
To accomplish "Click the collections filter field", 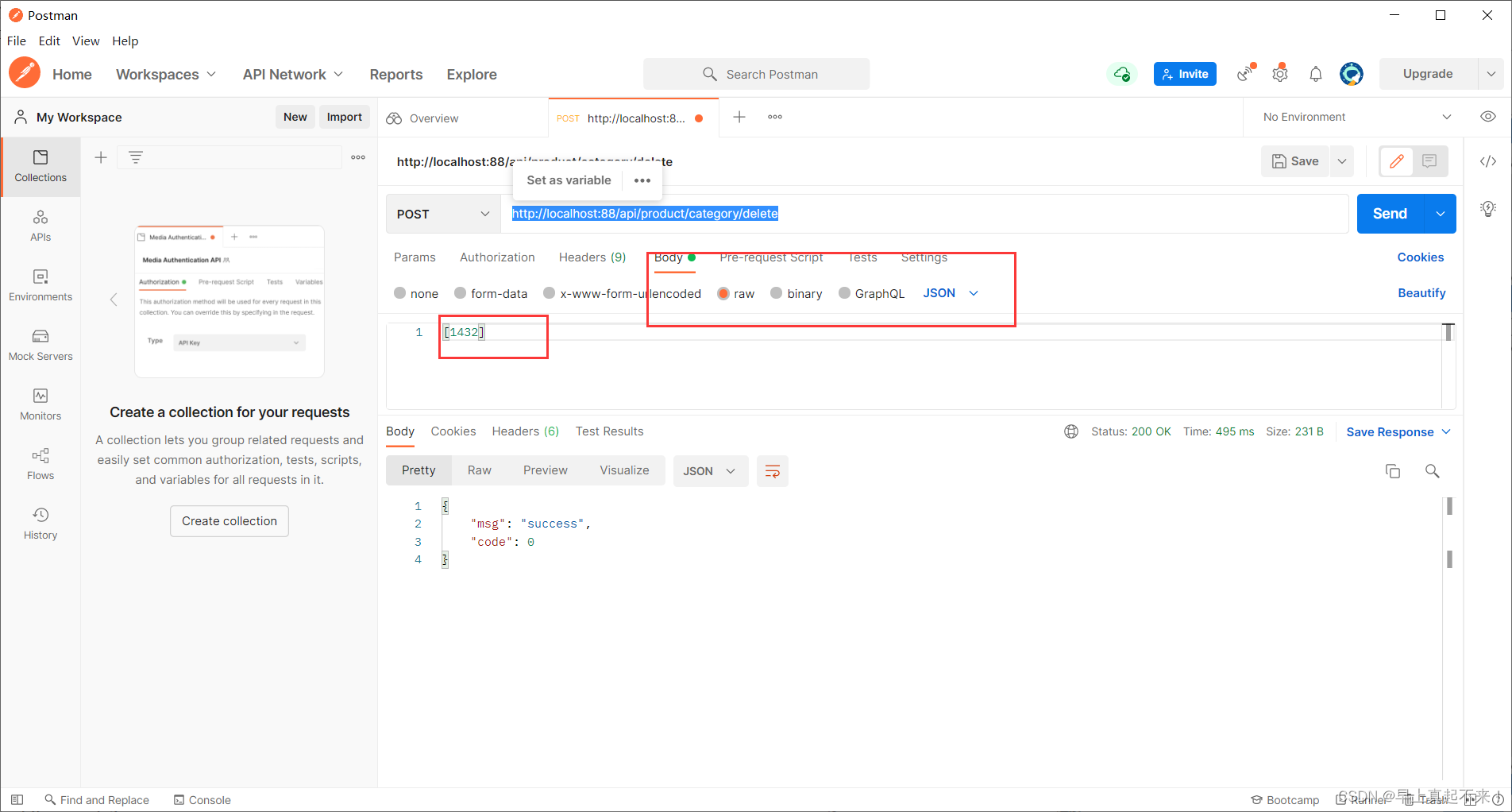I will pyautogui.click(x=229, y=157).
